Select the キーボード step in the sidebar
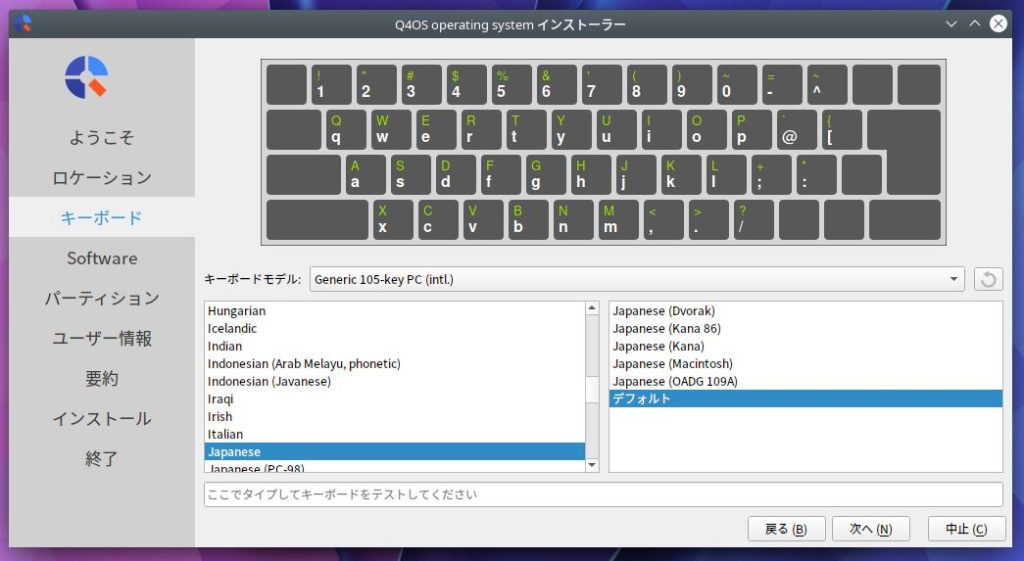Image resolution: width=1024 pixels, height=561 pixels. click(102, 217)
